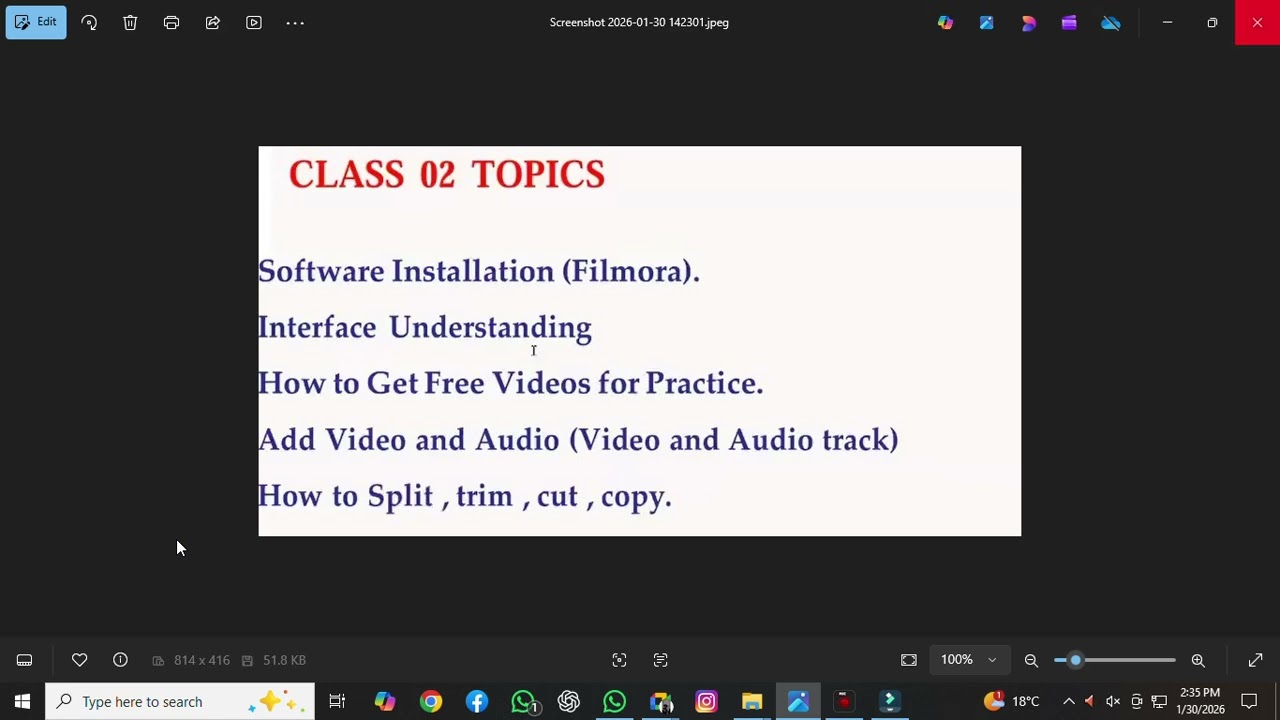Open Google Chrome from the taskbar
The width and height of the screenshot is (1280, 720).
click(x=431, y=701)
